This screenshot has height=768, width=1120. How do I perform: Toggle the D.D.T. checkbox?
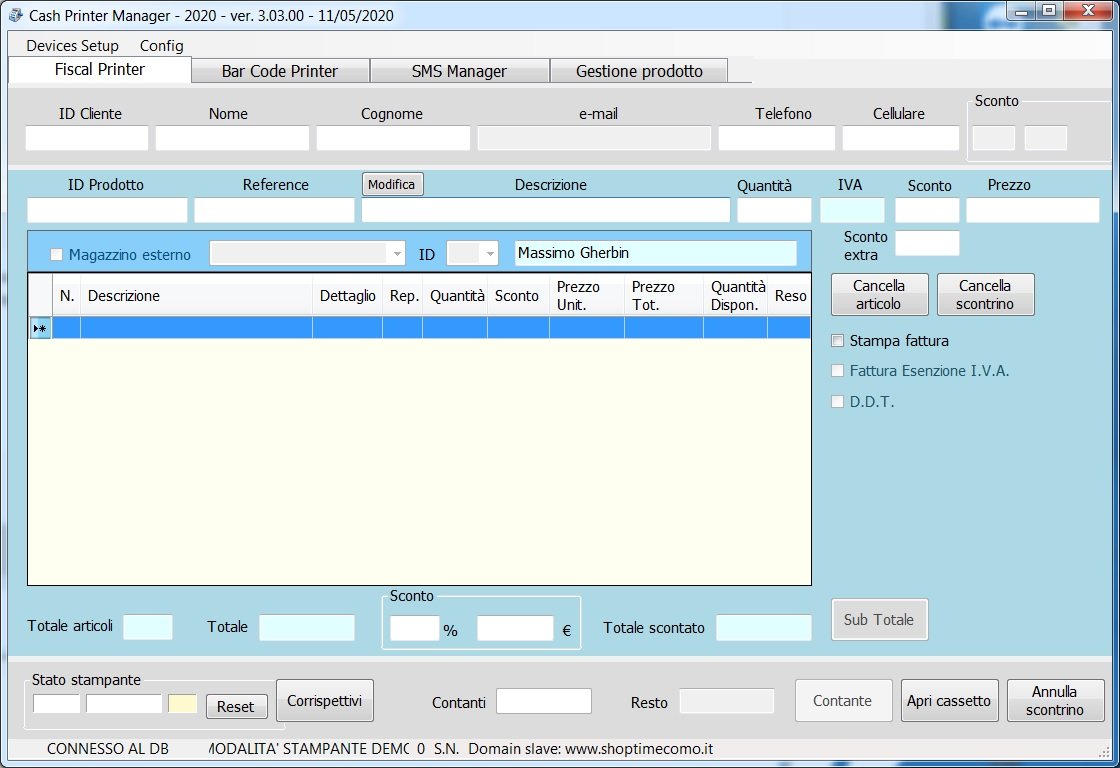pos(838,402)
